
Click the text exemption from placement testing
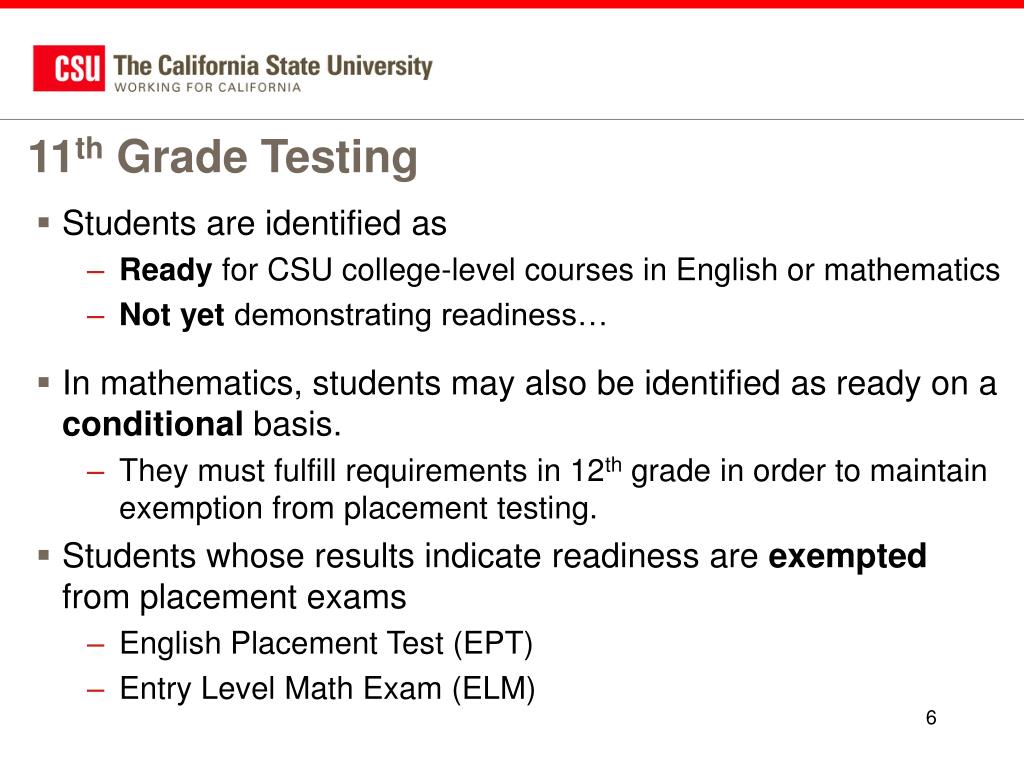359,508
